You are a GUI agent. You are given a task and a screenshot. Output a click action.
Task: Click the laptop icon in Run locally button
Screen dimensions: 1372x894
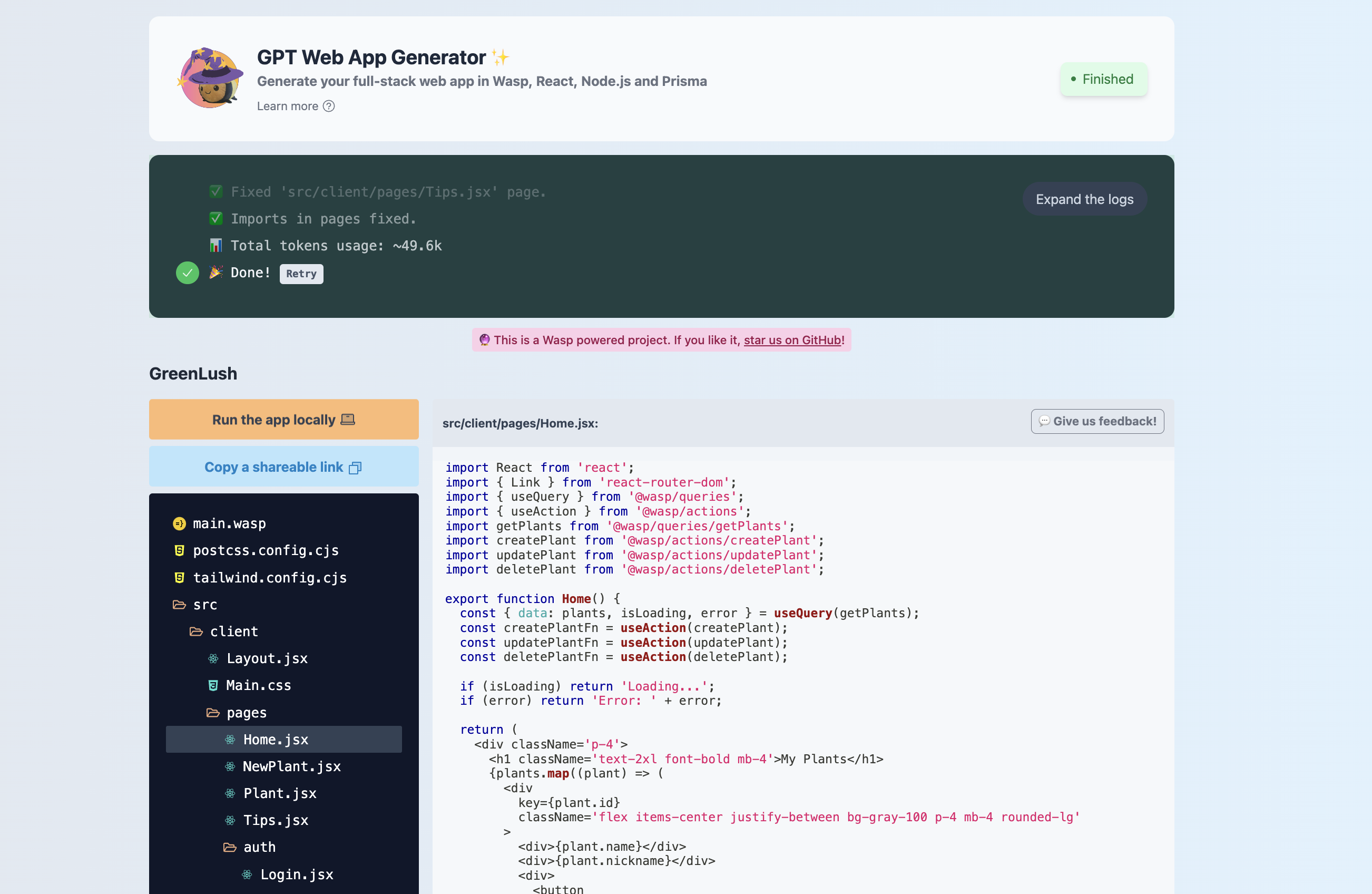point(348,419)
